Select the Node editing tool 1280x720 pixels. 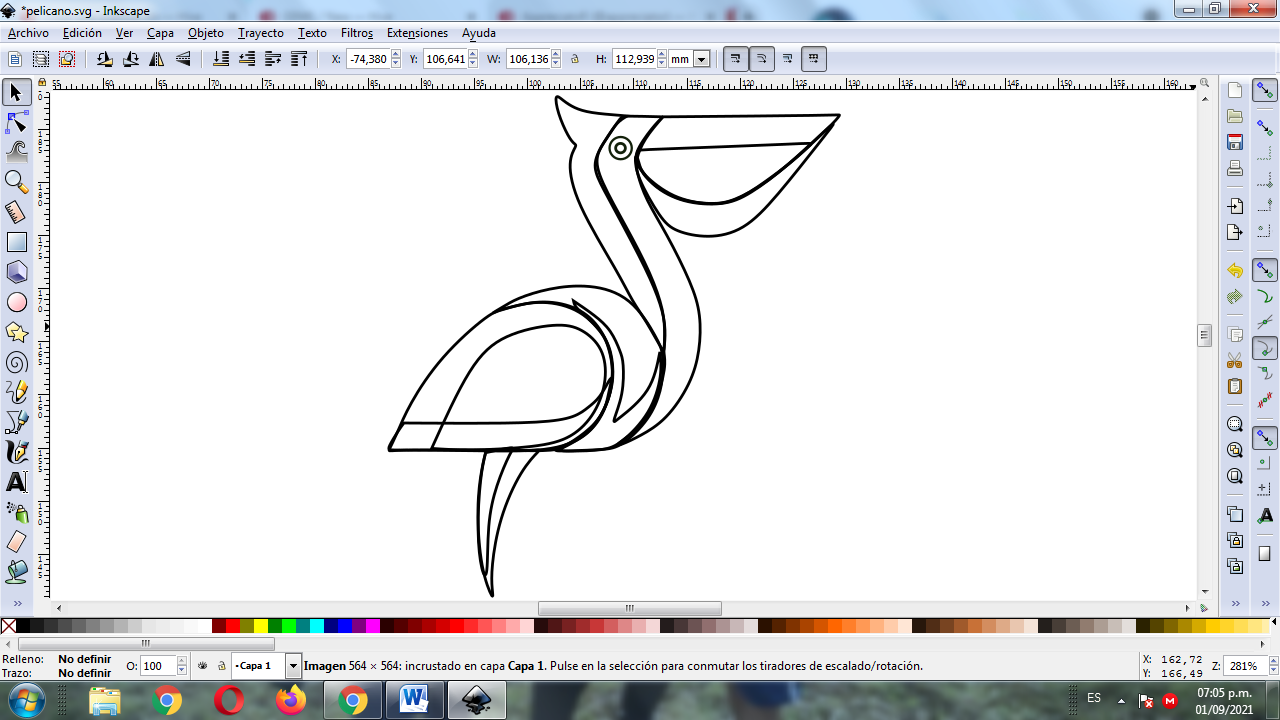[16, 123]
